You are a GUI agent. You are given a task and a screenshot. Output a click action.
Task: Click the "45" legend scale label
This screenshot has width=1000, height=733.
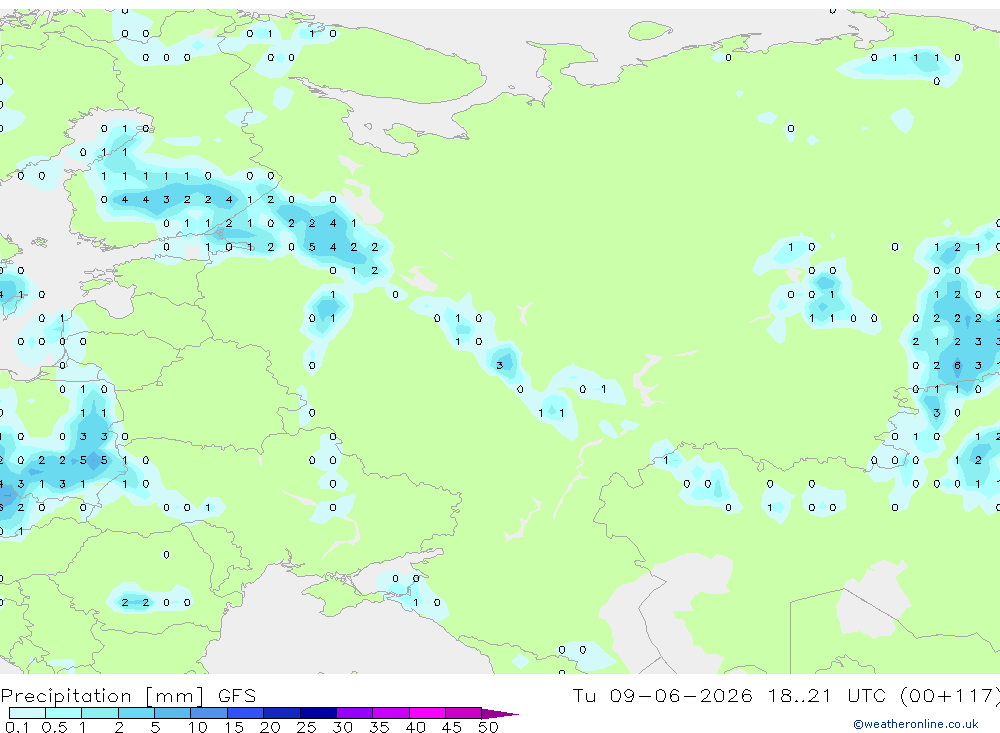[452, 727]
